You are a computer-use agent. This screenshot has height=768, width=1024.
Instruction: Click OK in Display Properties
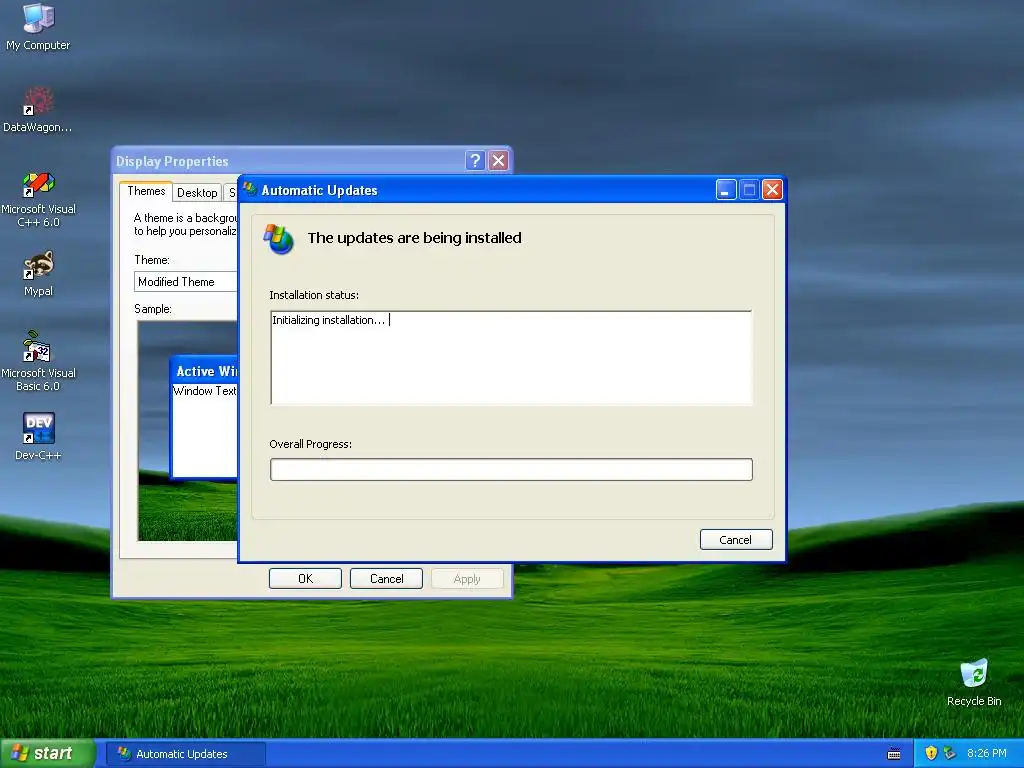(x=305, y=579)
